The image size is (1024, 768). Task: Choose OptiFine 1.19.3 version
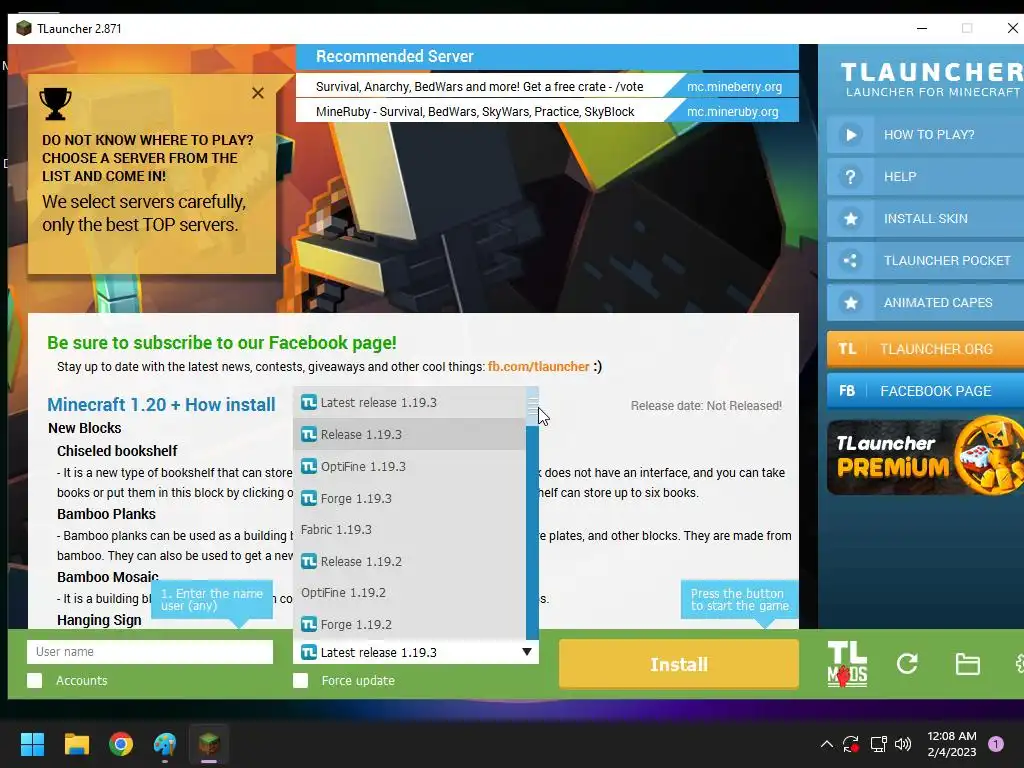tap(409, 466)
